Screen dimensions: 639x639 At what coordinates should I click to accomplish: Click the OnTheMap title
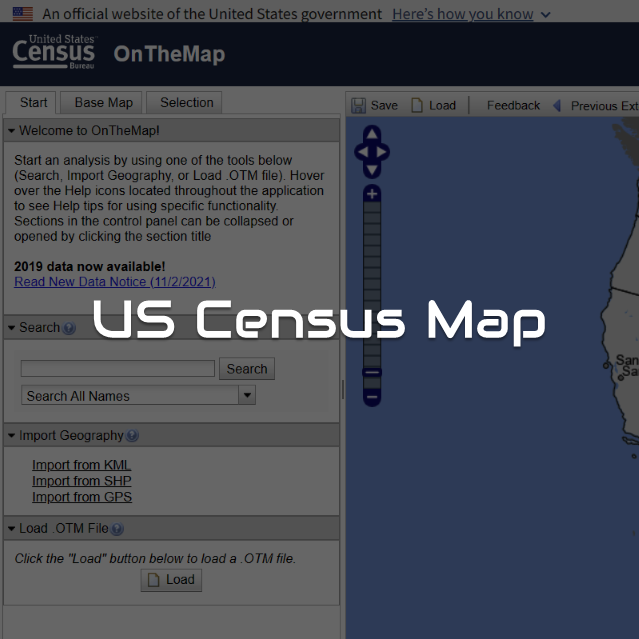click(x=169, y=54)
